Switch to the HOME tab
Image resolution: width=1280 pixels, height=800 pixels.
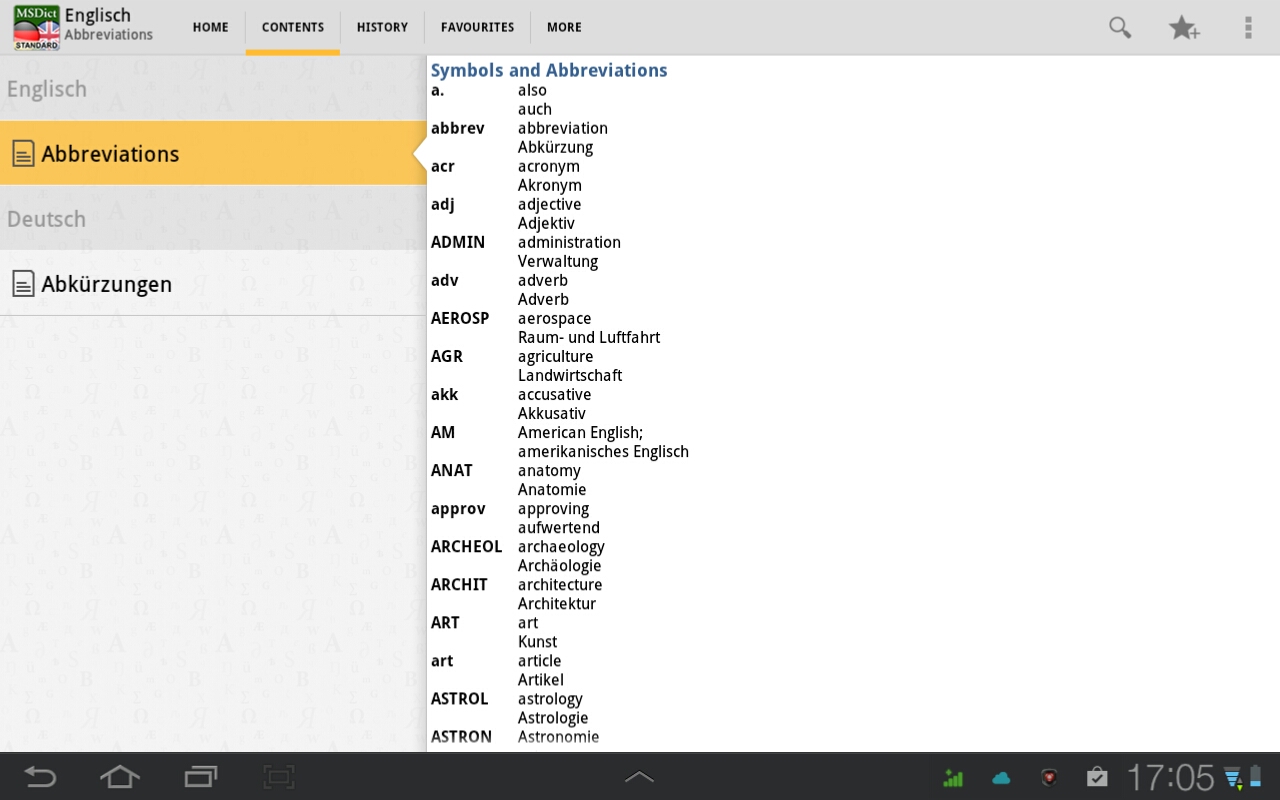pos(210,27)
